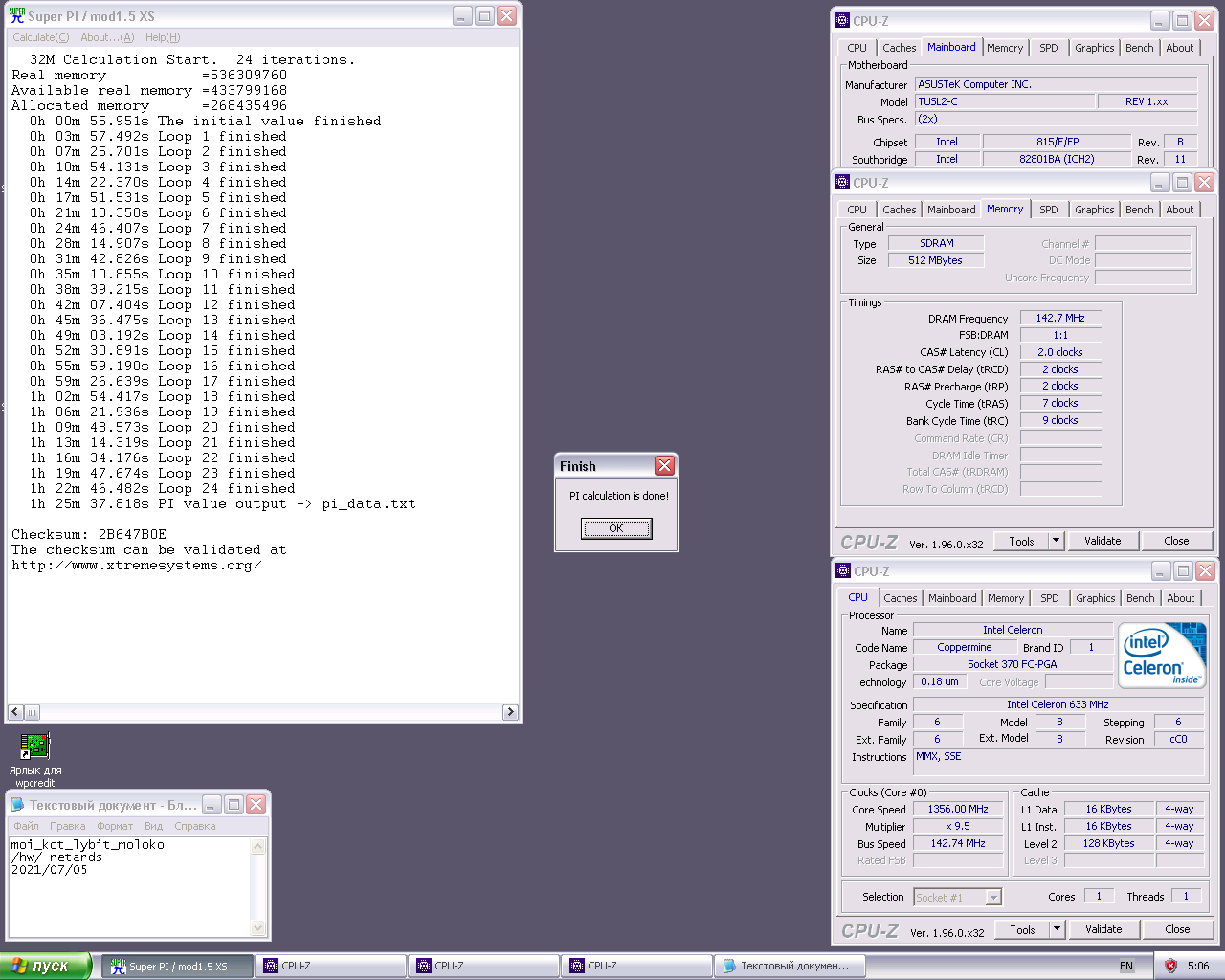Expand Tools dropdown arrow in CPU-Z Memory window
1225x980 pixels.
[x=1057, y=541]
